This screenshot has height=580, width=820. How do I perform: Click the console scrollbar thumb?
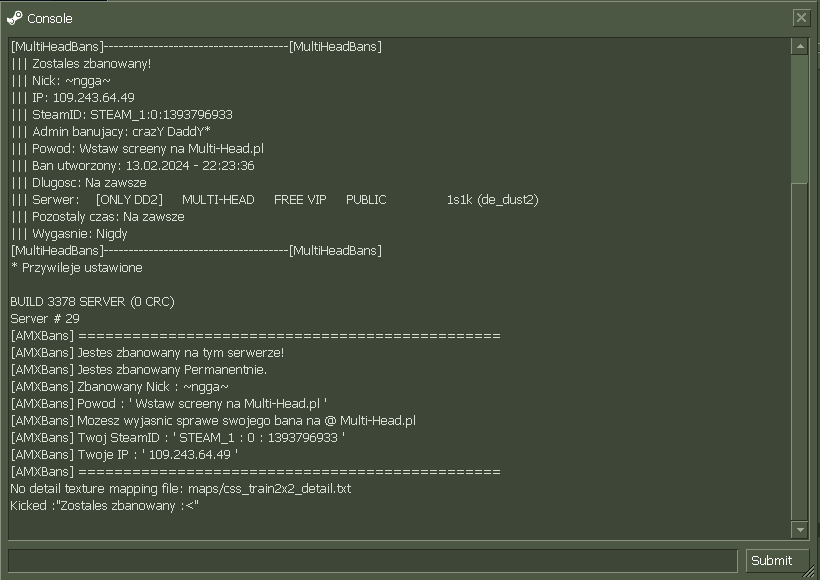click(x=799, y=118)
